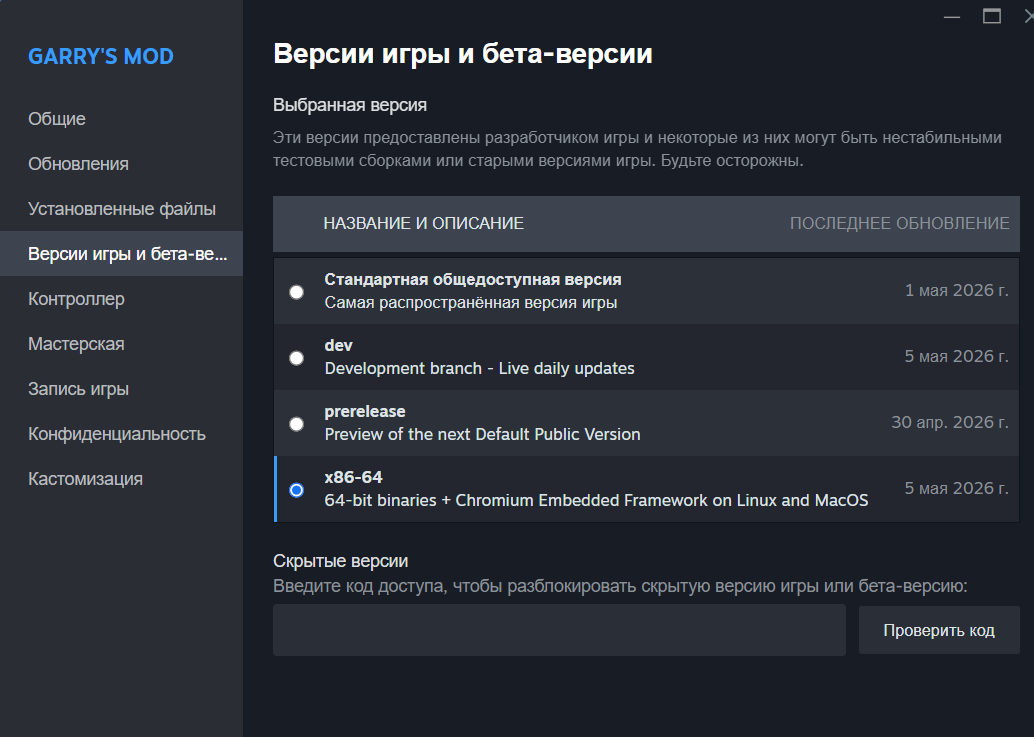Click the dev row '5 мая 2026 г.' date

(957, 357)
